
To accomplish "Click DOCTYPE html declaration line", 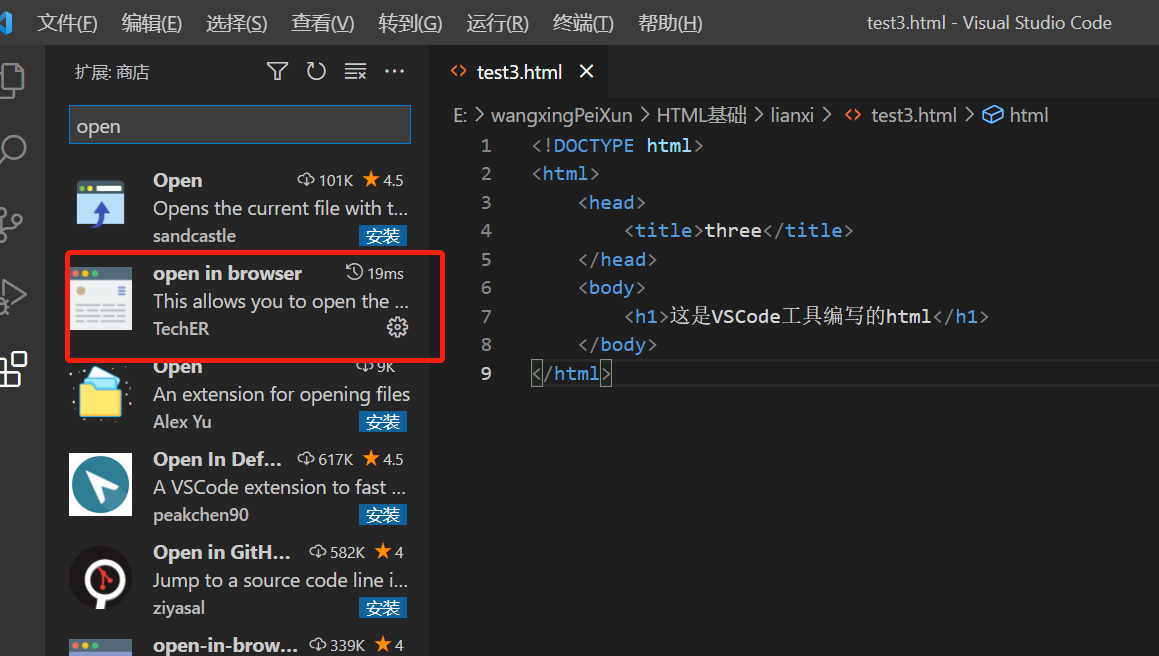I will click(x=617, y=146).
